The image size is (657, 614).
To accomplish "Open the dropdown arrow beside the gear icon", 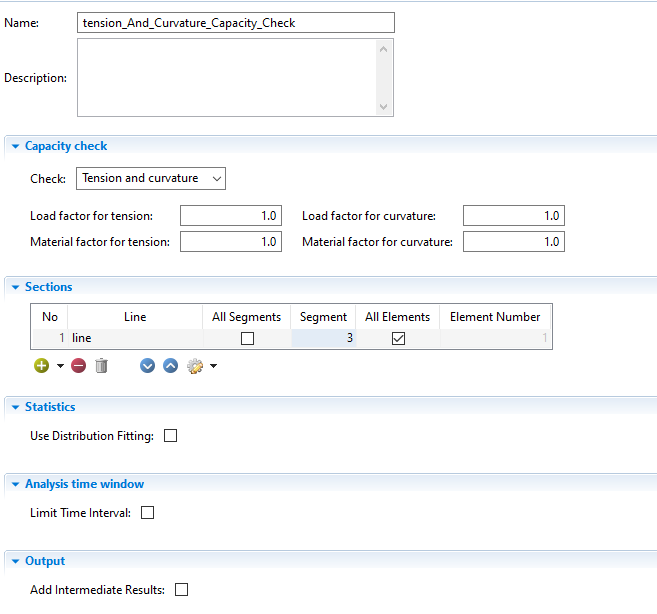I will click(x=213, y=366).
